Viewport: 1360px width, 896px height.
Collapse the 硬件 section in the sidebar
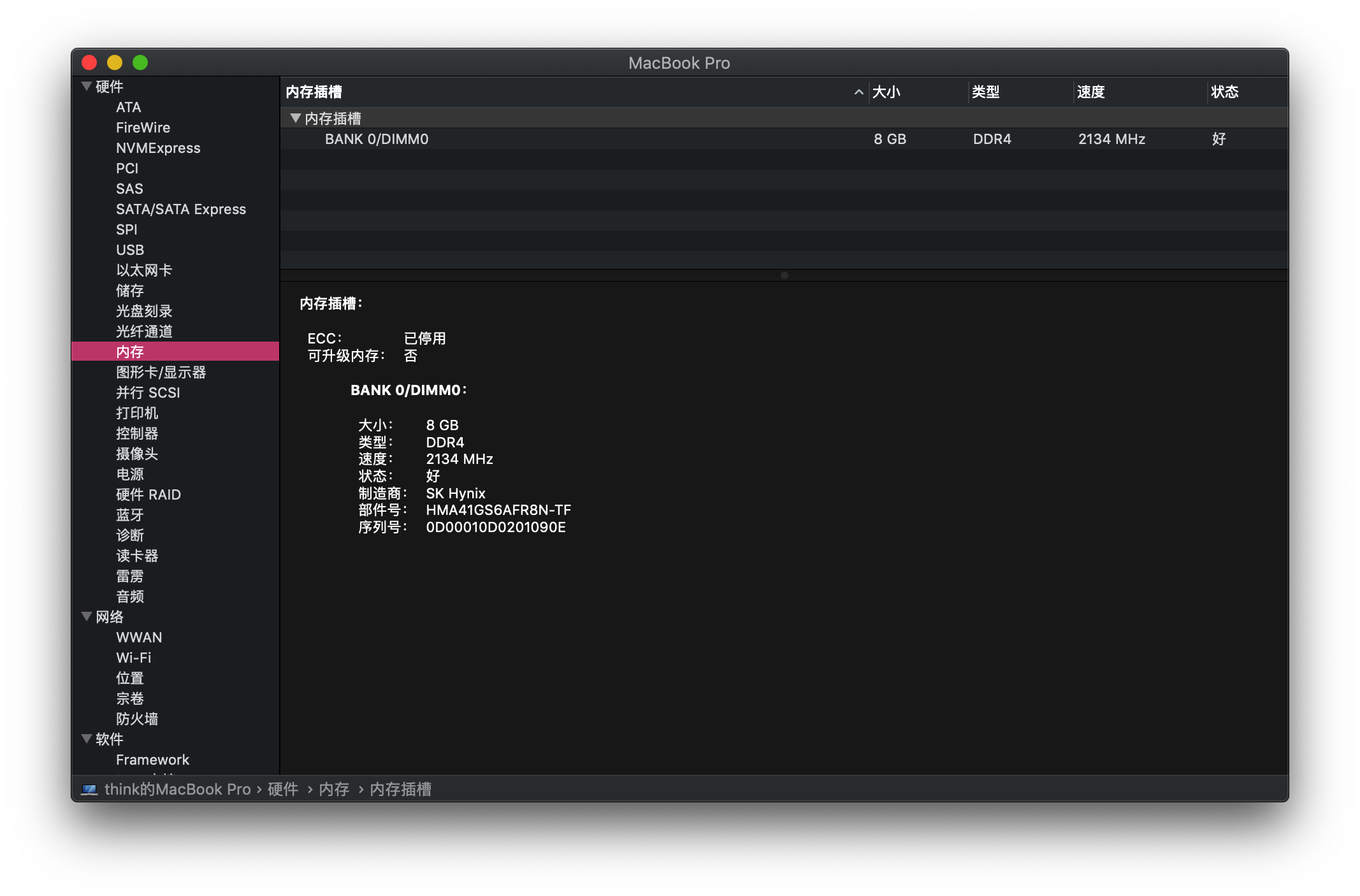pos(87,86)
